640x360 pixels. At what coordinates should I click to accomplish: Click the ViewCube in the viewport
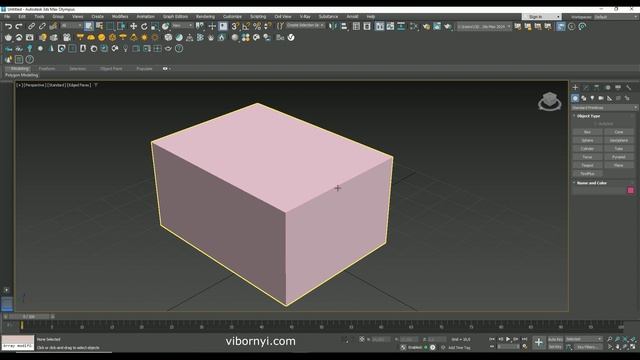(x=549, y=101)
